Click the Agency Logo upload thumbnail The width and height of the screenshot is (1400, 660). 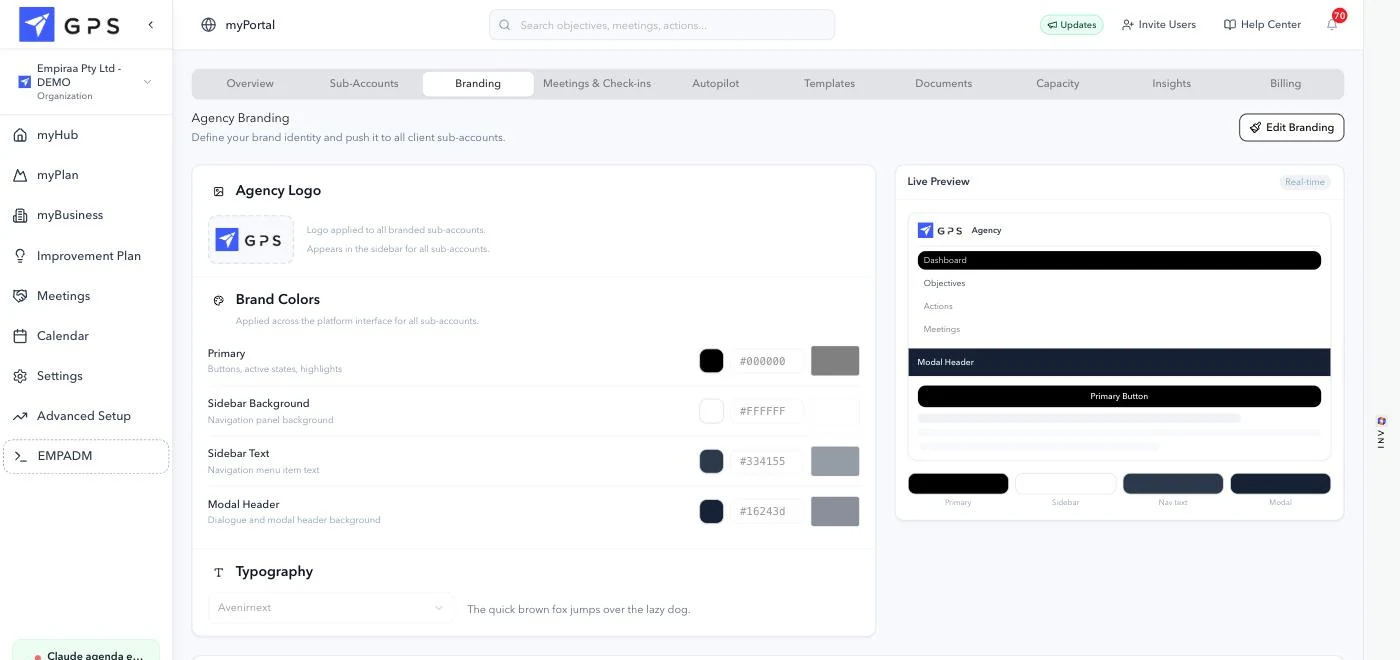pos(251,240)
